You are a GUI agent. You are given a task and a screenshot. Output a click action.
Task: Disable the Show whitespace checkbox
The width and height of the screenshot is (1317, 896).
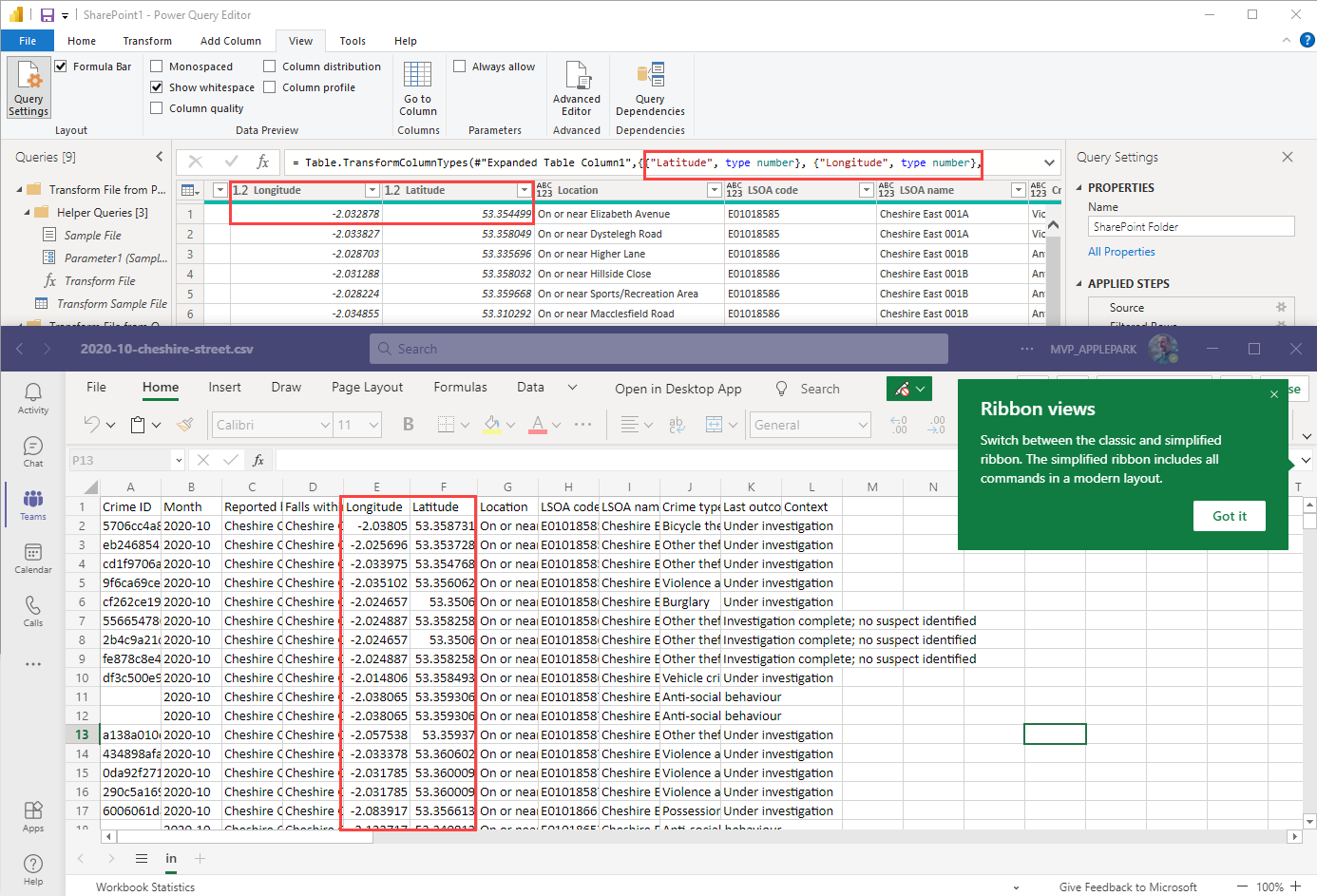click(x=157, y=87)
